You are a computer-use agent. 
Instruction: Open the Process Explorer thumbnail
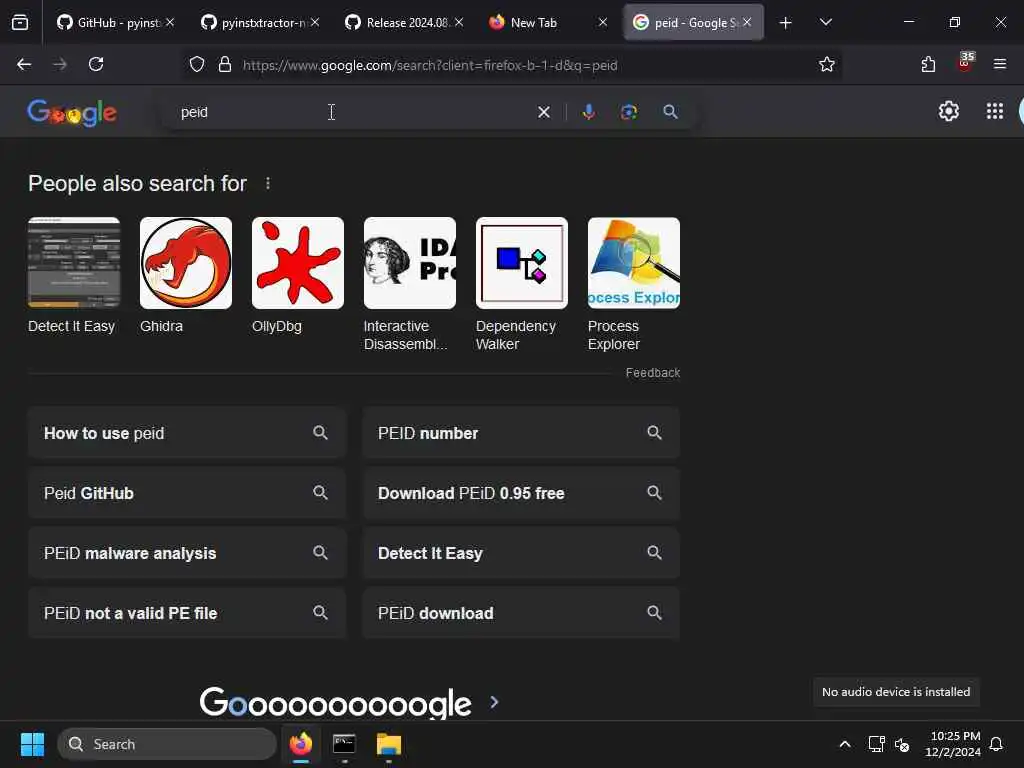[633, 263]
